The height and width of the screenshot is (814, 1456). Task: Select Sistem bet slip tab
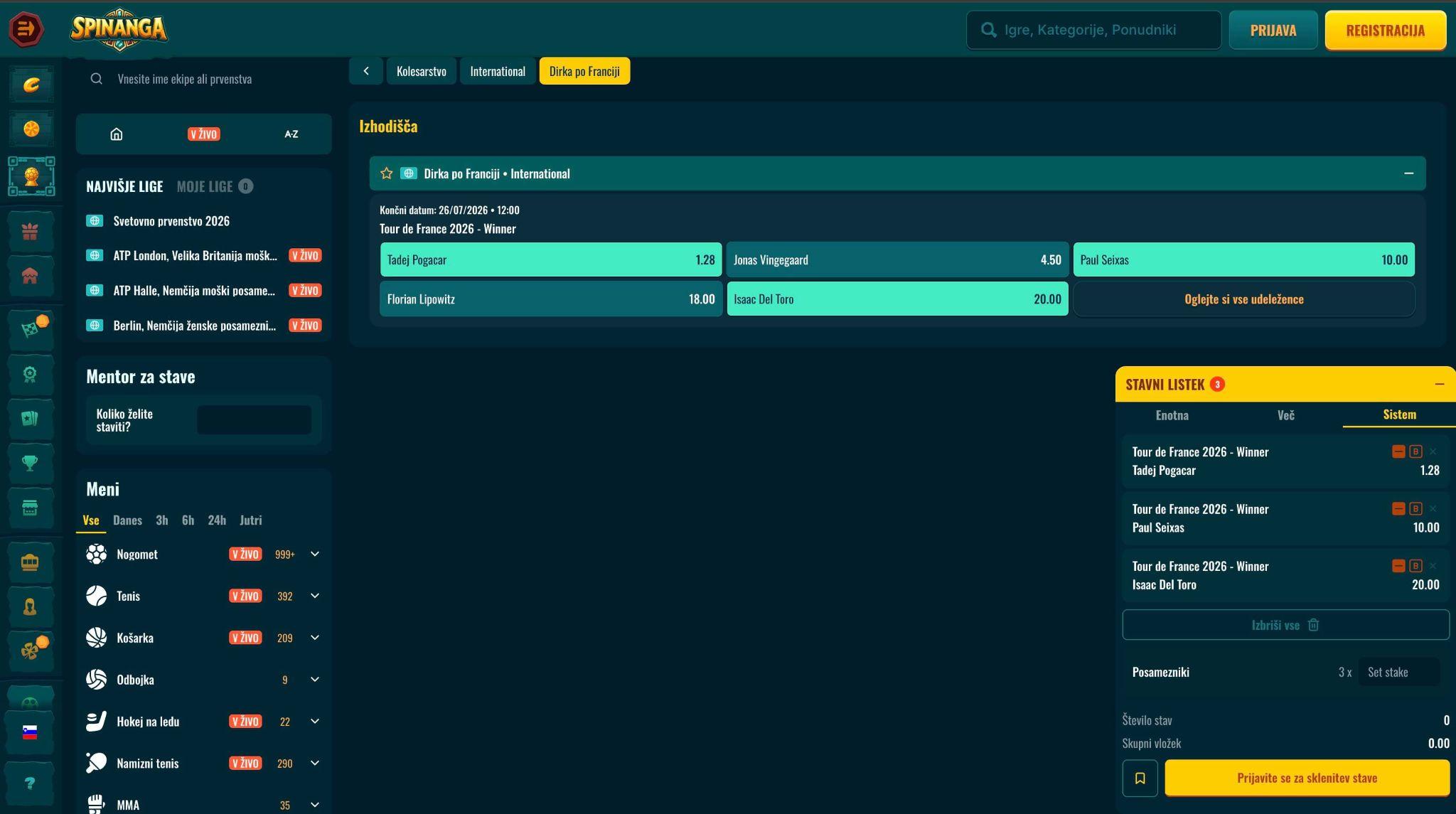[x=1399, y=414]
